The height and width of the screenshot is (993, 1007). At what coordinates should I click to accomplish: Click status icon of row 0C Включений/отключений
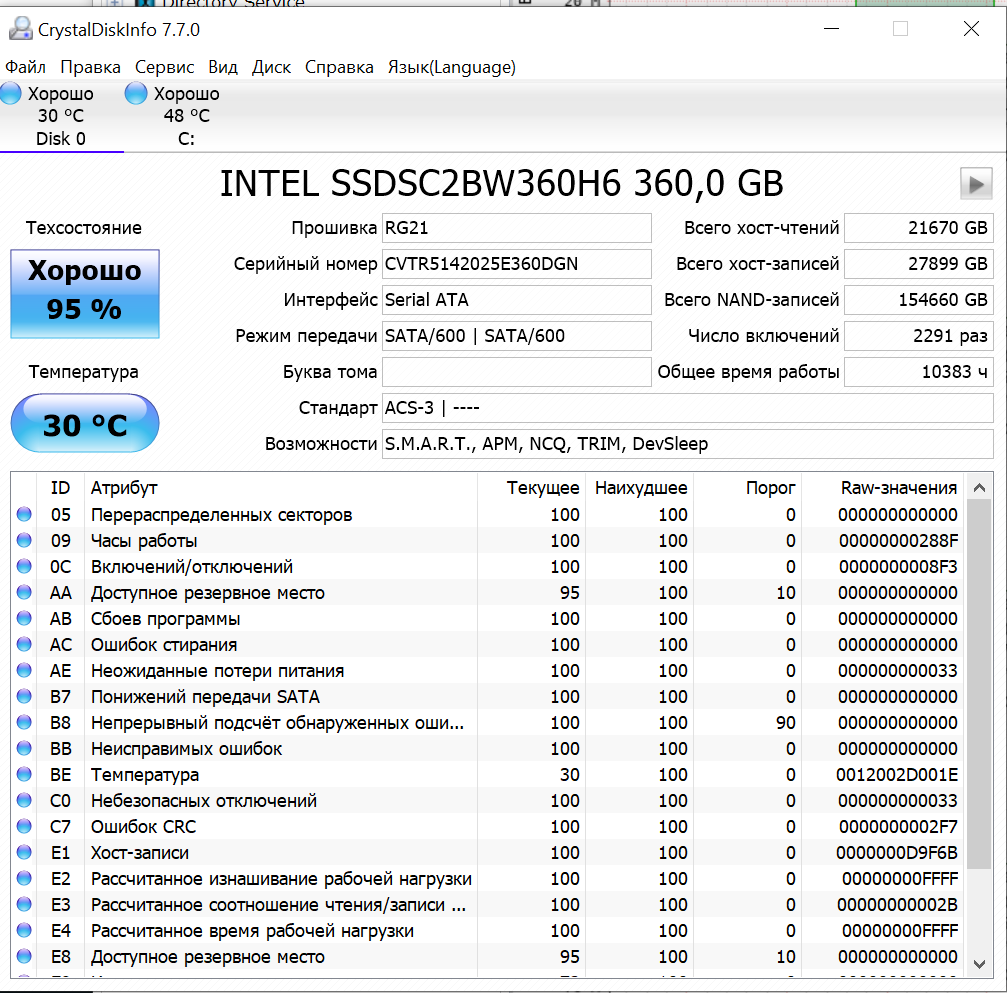(24, 566)
